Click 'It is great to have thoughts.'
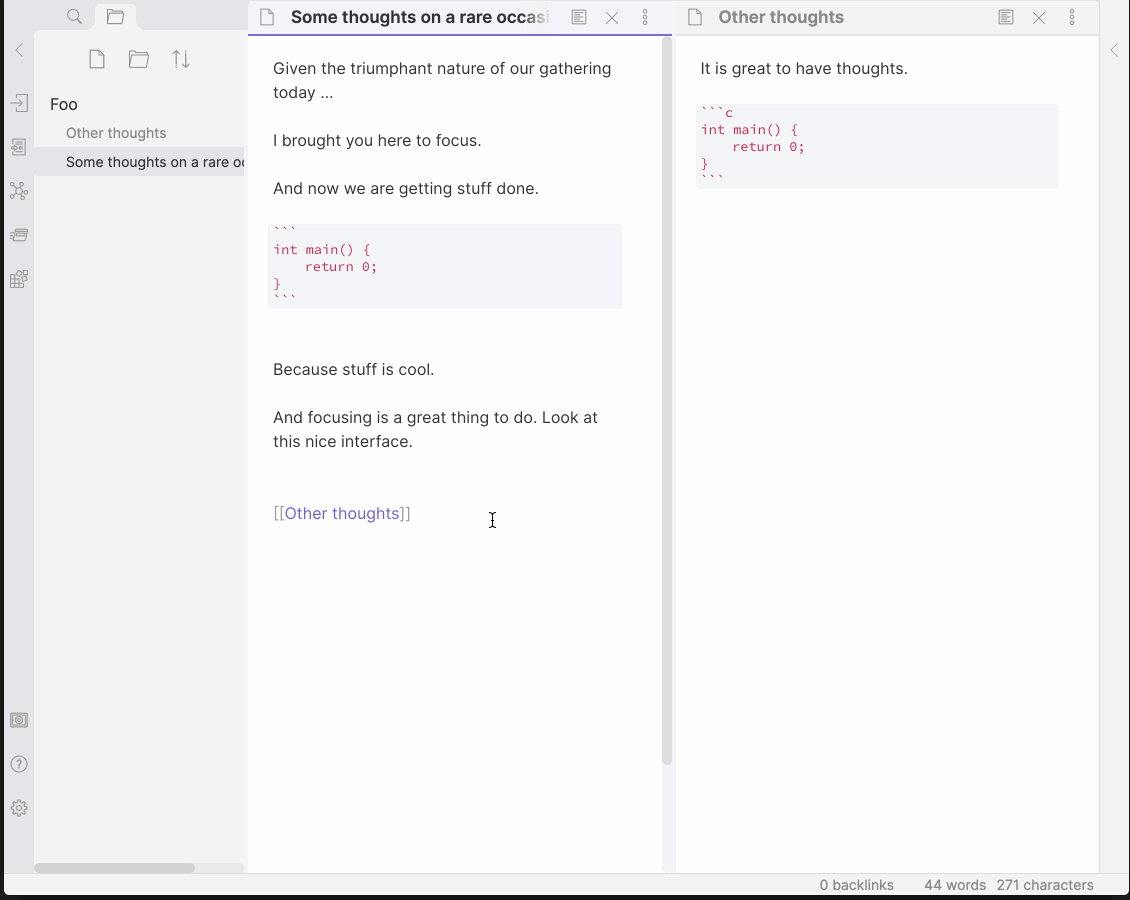1130x900 pixels. (x=804, y=69)
